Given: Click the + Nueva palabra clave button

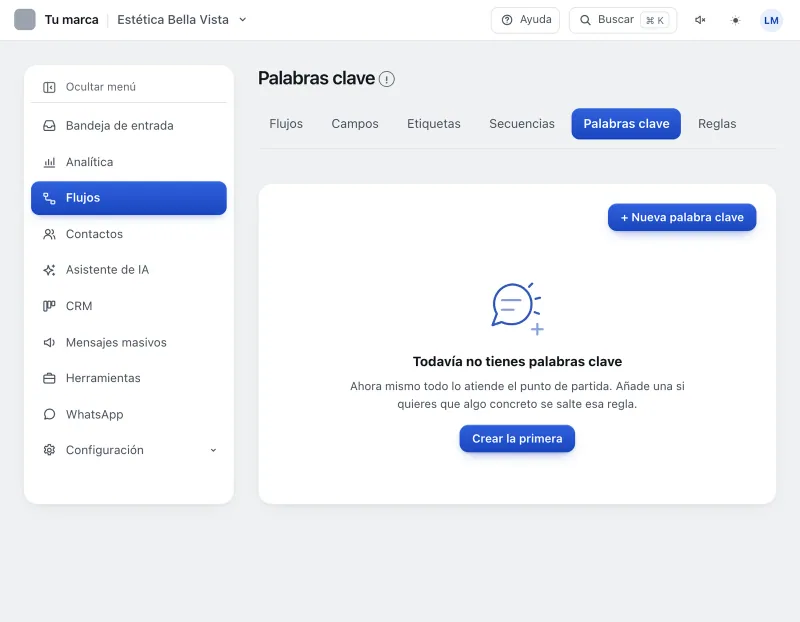Looking at the screenshot, I should [x=682, y=217].
